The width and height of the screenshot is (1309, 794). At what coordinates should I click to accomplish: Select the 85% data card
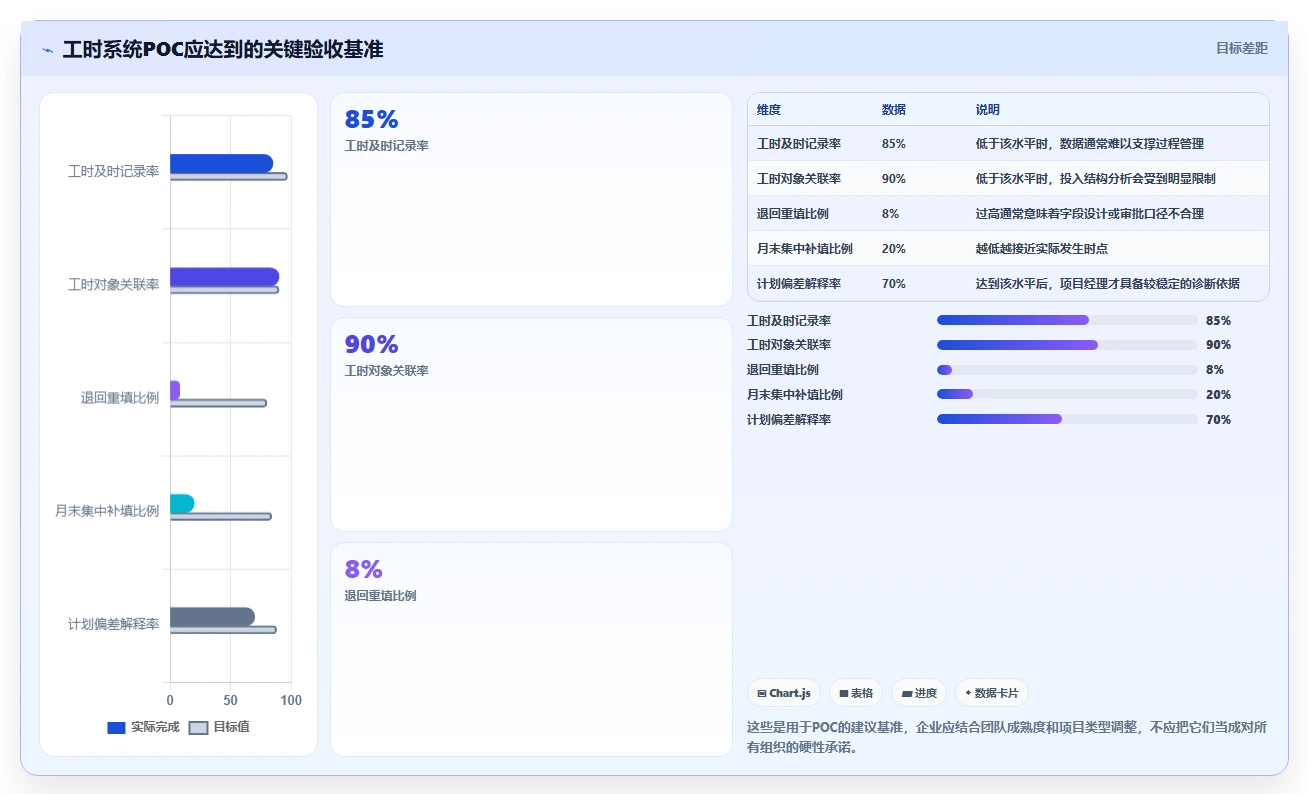coord(531,199)
